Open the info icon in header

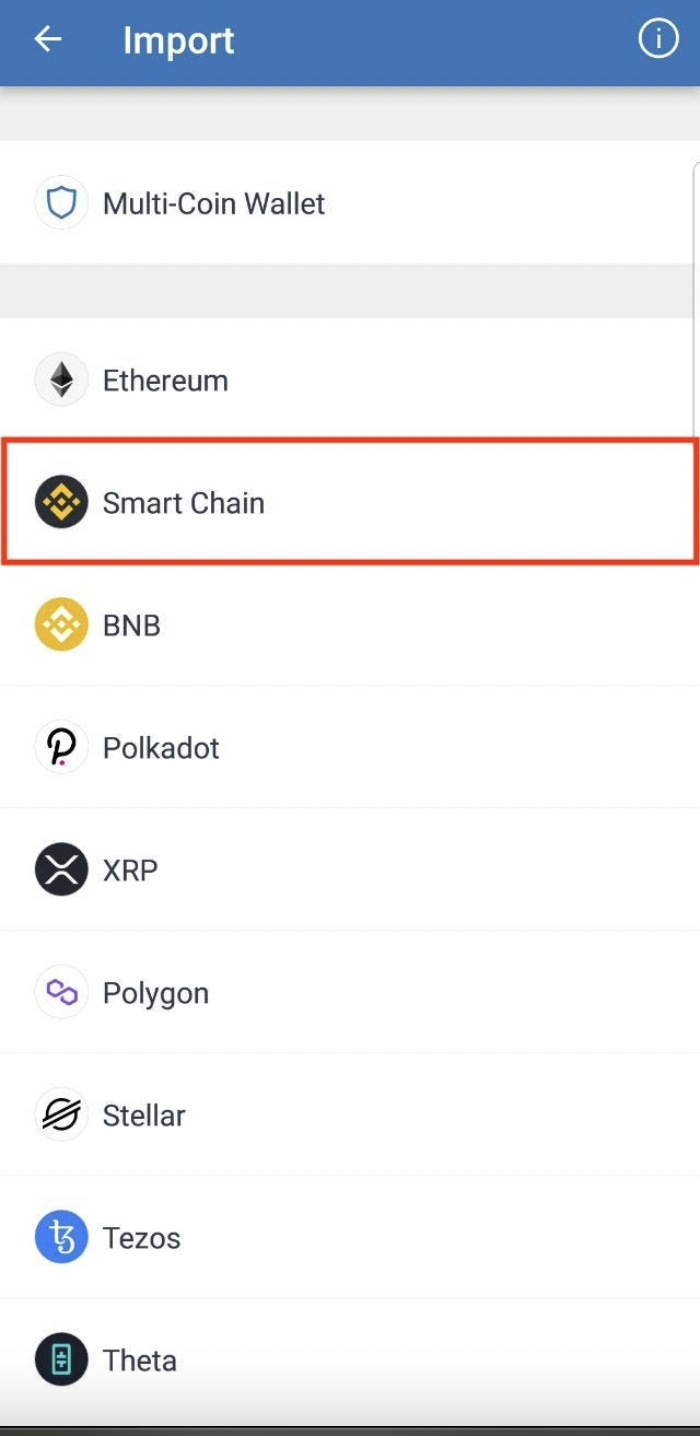tap(658, 40)
